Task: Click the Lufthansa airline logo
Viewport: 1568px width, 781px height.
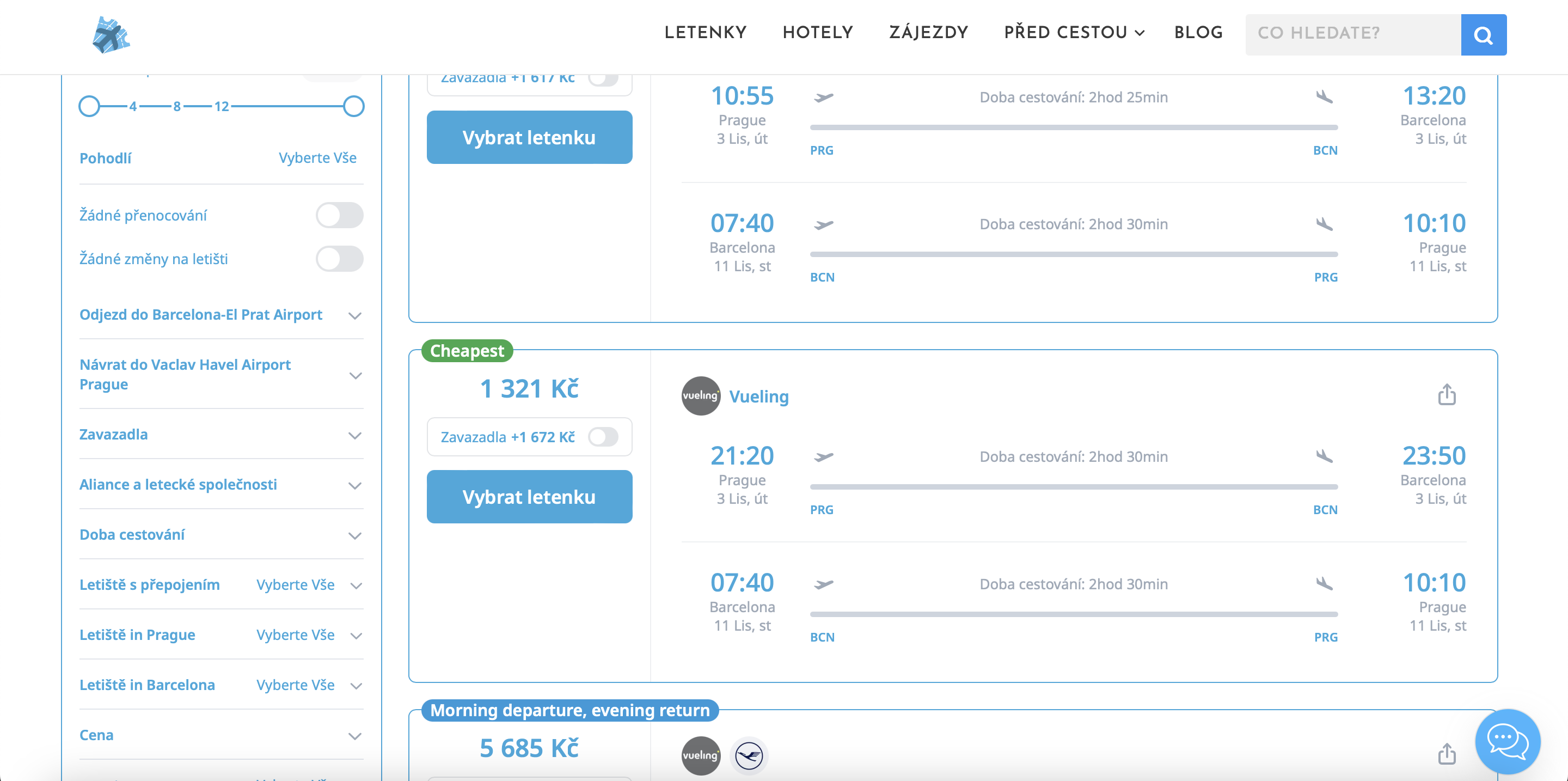Action: (x=749, y=755)
